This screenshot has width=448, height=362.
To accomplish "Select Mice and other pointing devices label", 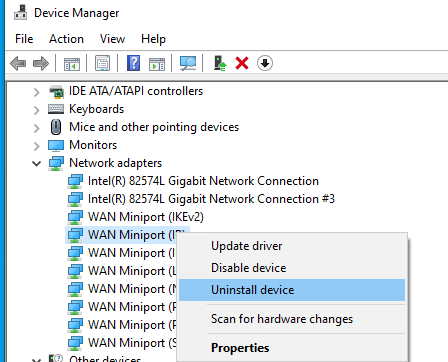I will 154,127.
